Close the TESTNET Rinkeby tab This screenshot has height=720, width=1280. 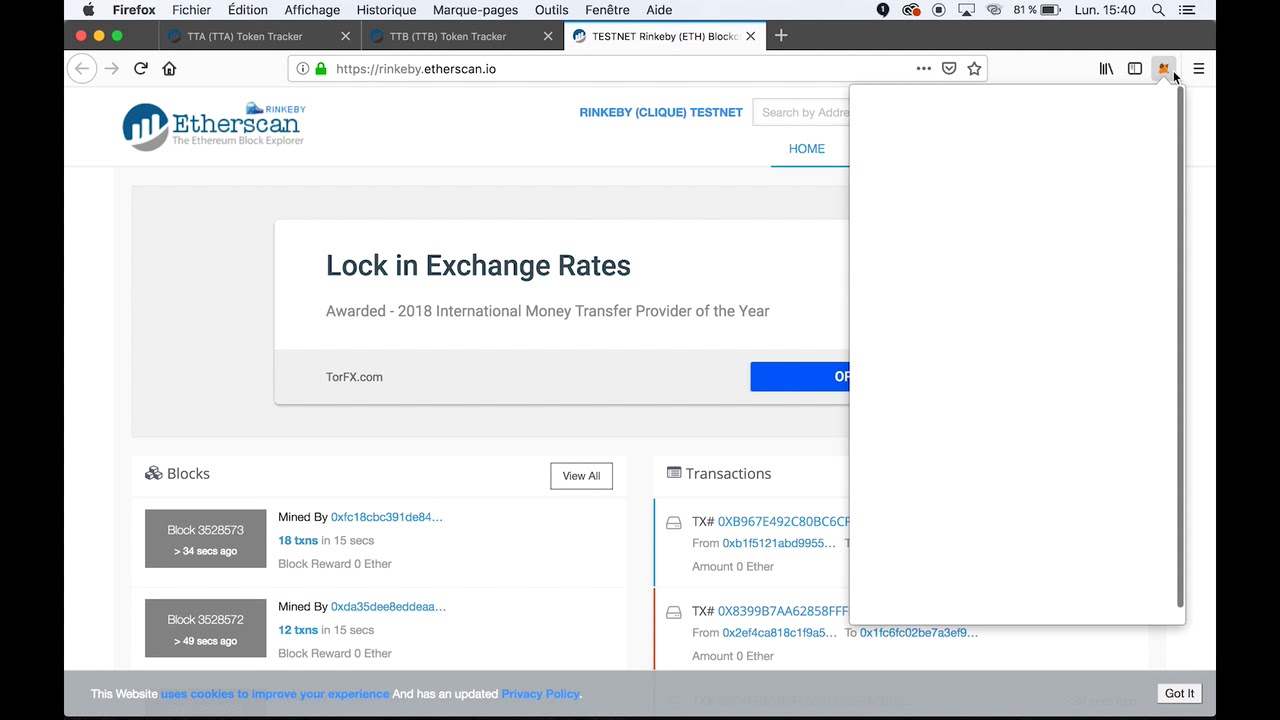[x=750, y=36]
